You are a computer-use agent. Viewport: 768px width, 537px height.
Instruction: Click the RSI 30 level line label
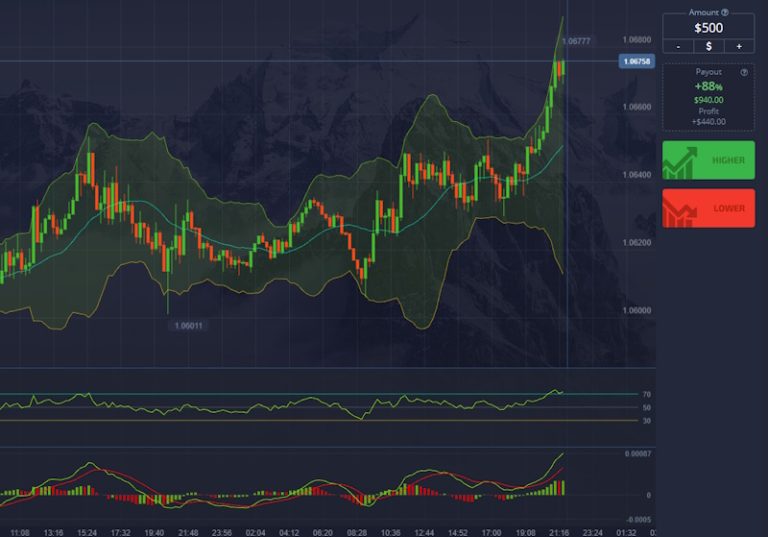pyautogui.click(x=647, y=421)
